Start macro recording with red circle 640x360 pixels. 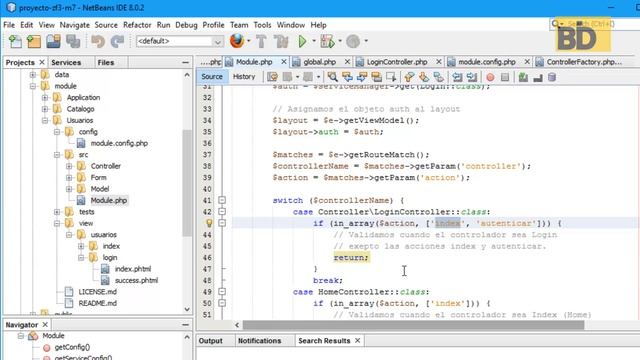pos(490,77)
